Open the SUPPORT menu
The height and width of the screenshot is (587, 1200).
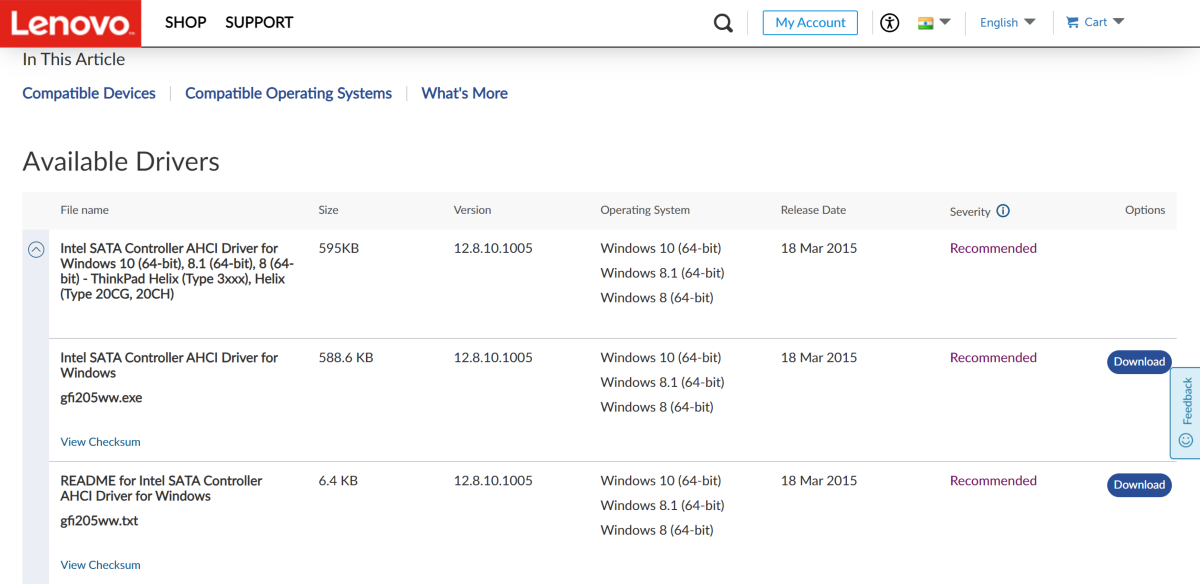pyautogui.click(x=259, y=22)
